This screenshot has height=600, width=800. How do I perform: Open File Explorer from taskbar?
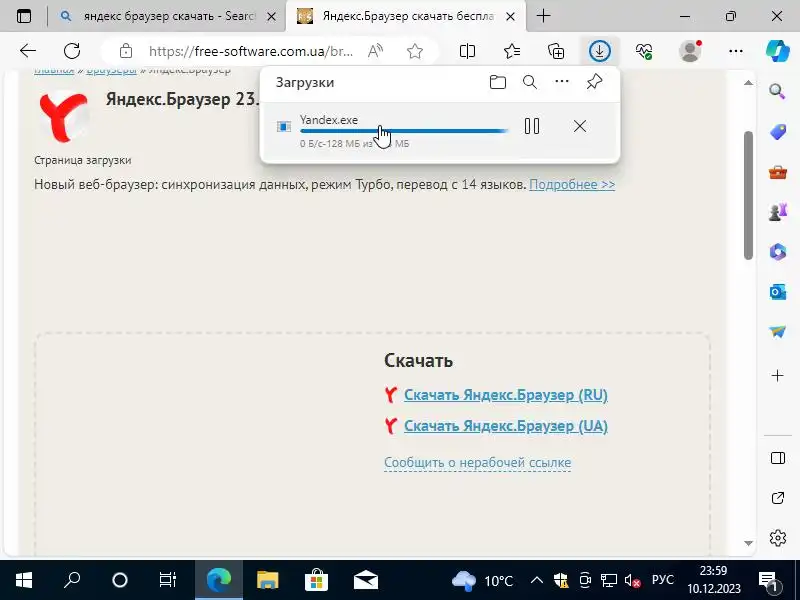point(267,580)
